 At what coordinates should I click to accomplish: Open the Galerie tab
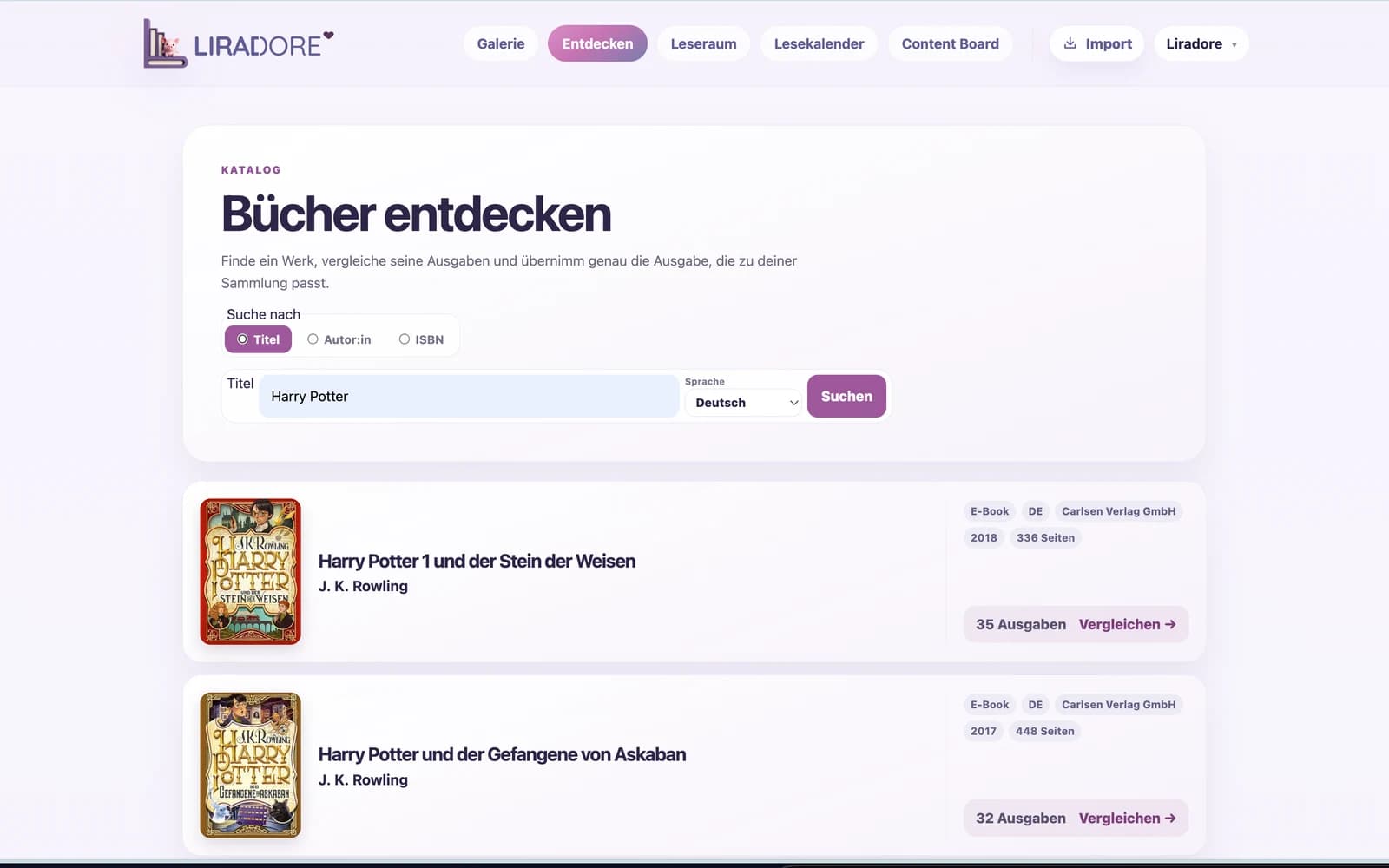(501, 43)
